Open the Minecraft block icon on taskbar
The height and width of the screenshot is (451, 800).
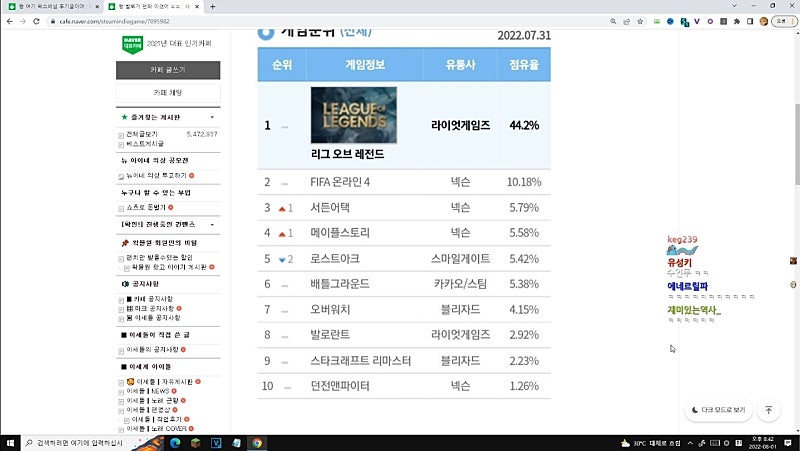[195, 443]
